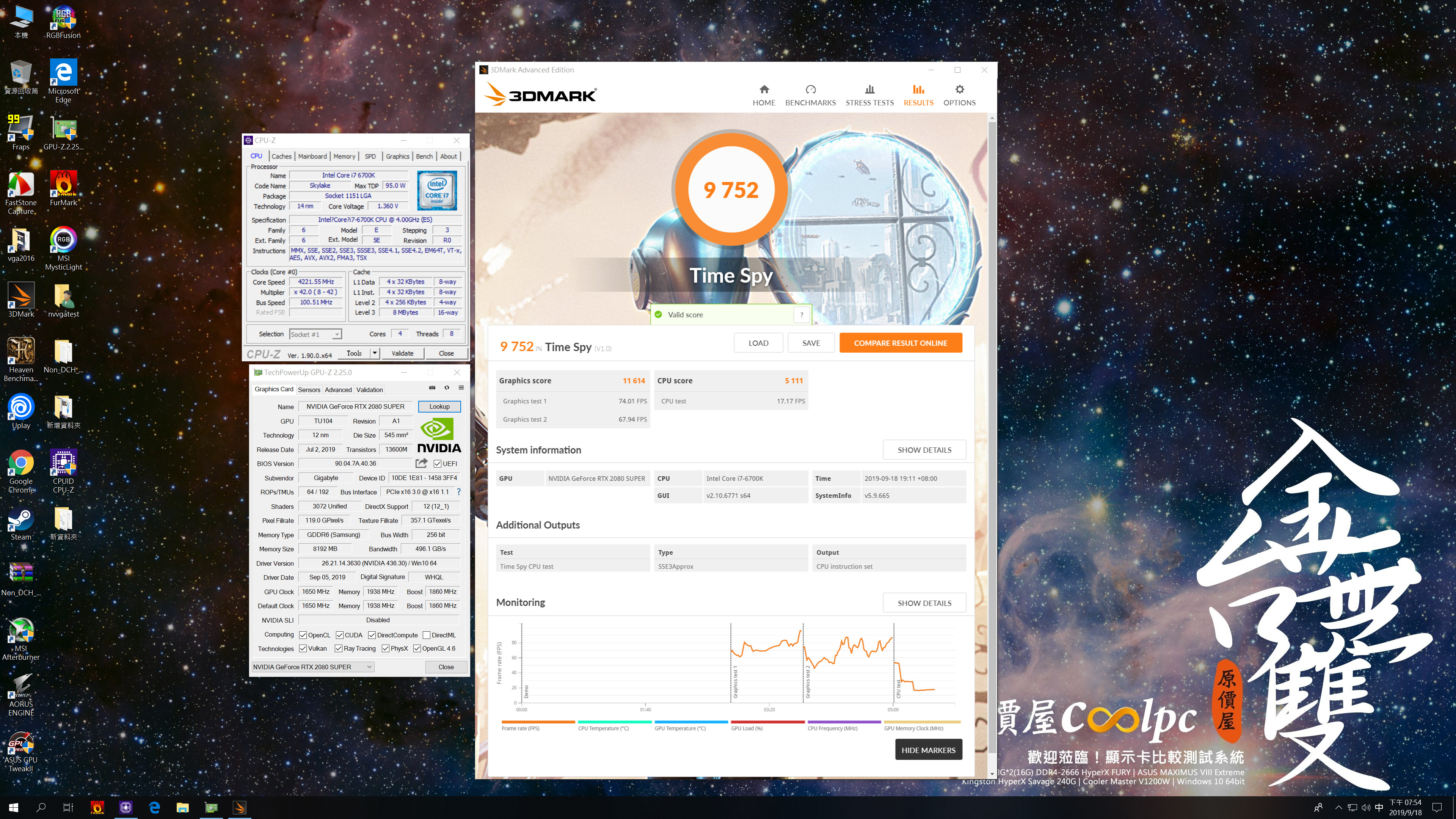Click the GPU Load (%) legend bar

tap(767, 722)
